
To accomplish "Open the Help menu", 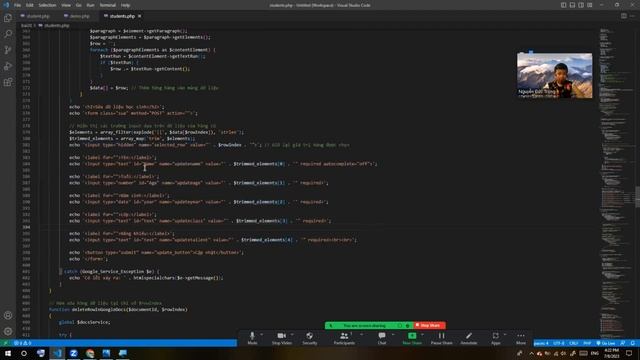I will click(125, 5).
